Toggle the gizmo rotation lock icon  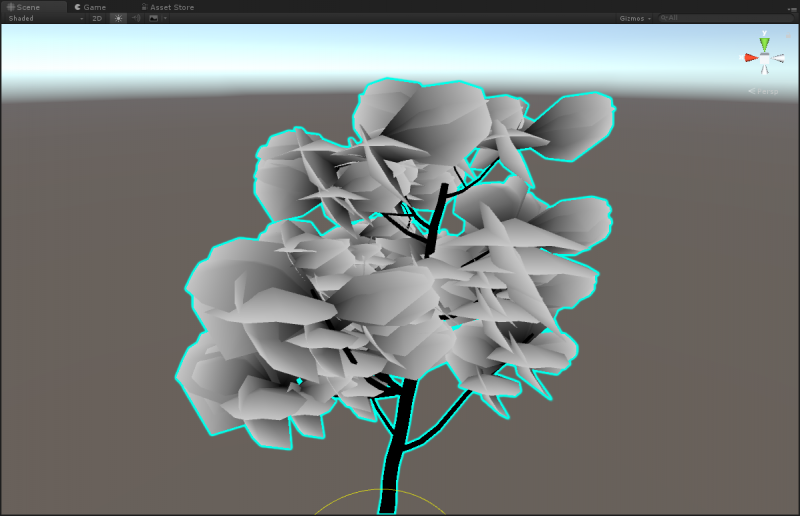787,36
